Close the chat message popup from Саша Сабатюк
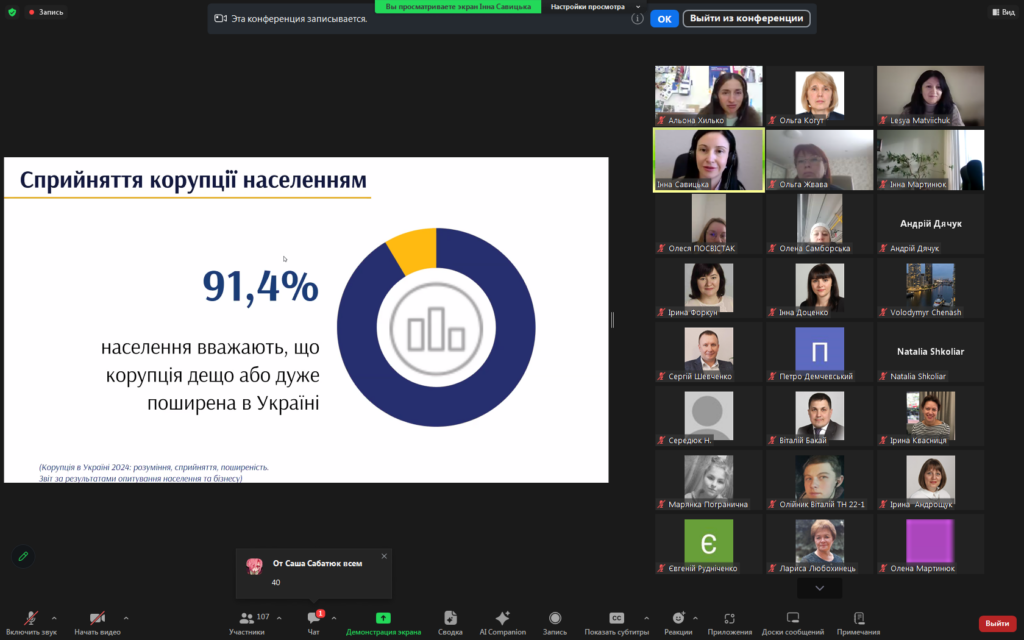 [x=384, y=556]
